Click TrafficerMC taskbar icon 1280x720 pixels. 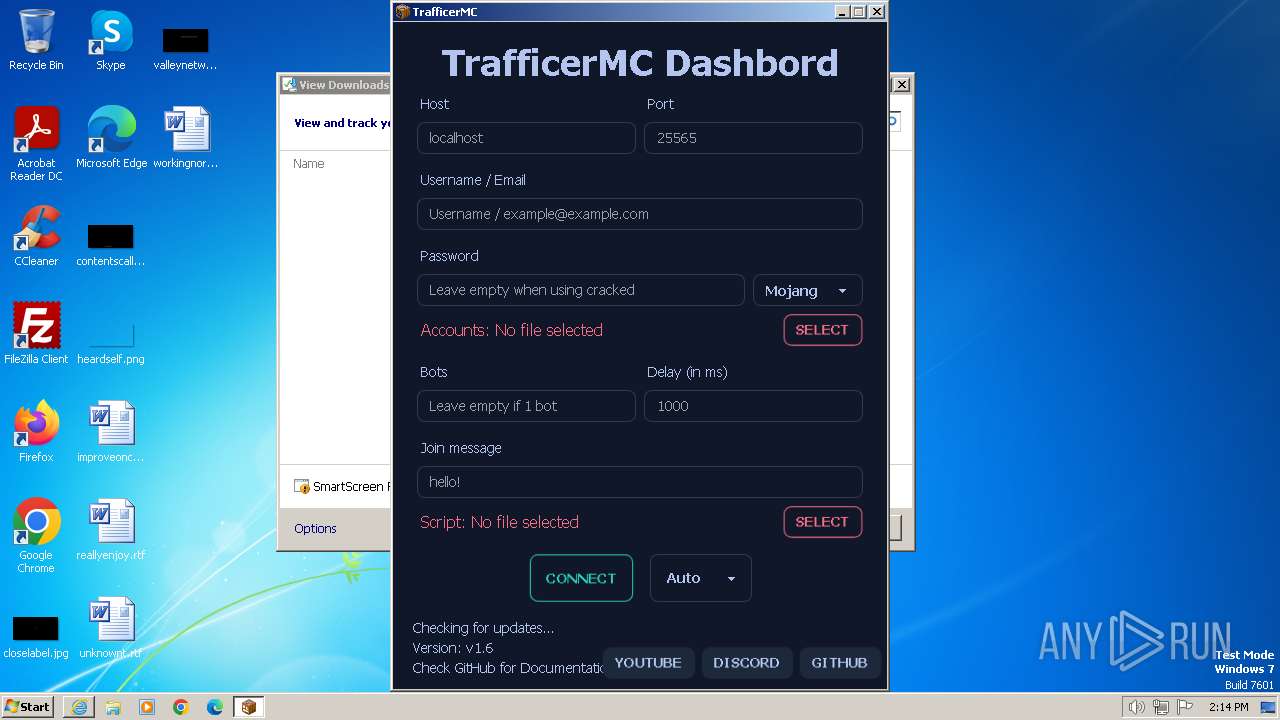coord(249,707)
